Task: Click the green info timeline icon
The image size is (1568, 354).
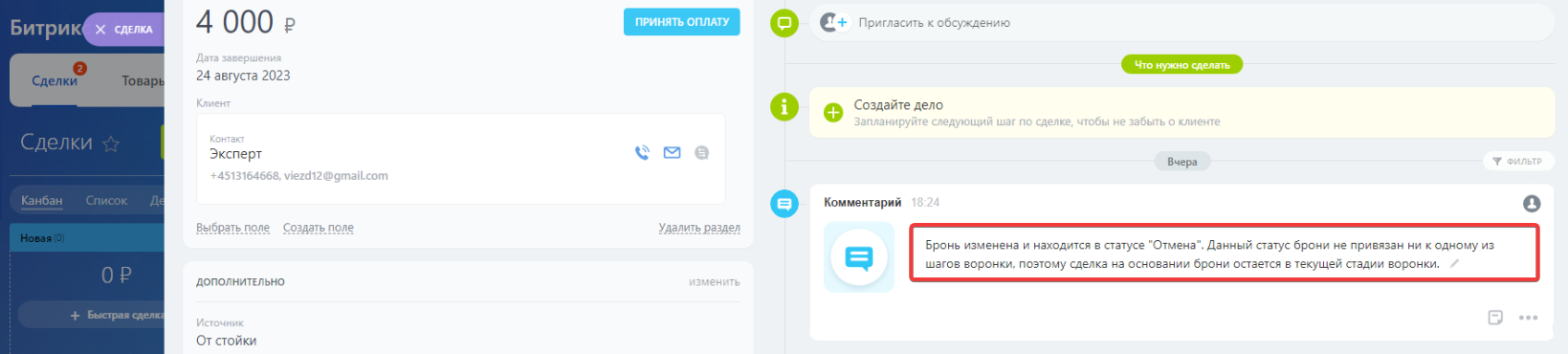Action: pyautogui.click(x=784, y=107)
